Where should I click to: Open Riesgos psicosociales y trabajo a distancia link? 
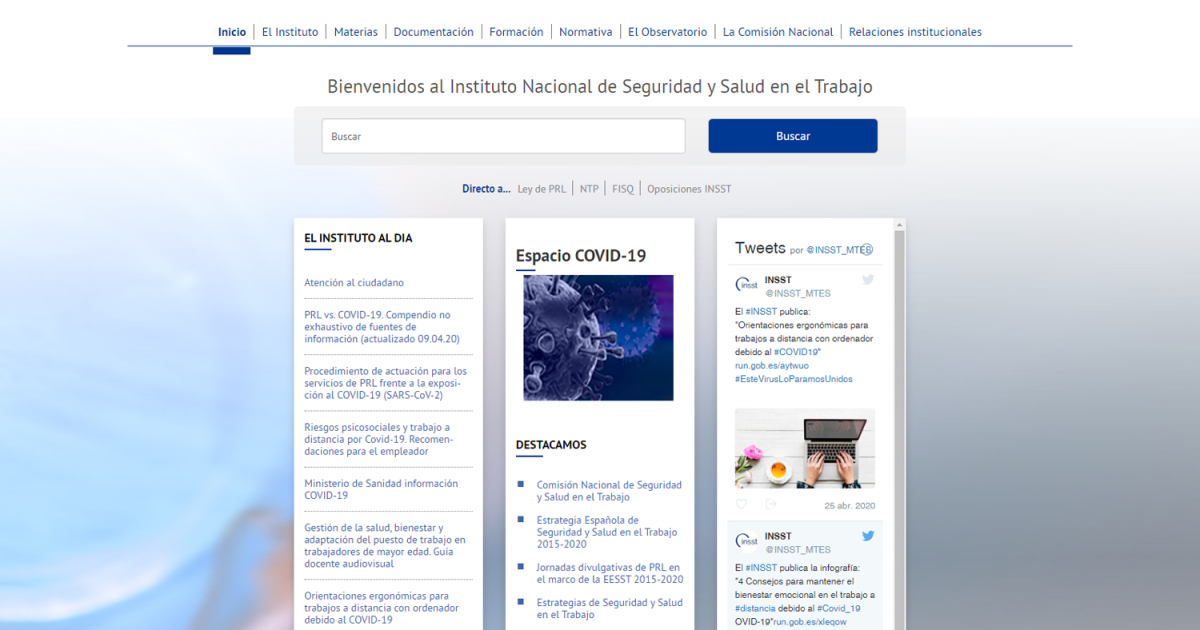377,439
